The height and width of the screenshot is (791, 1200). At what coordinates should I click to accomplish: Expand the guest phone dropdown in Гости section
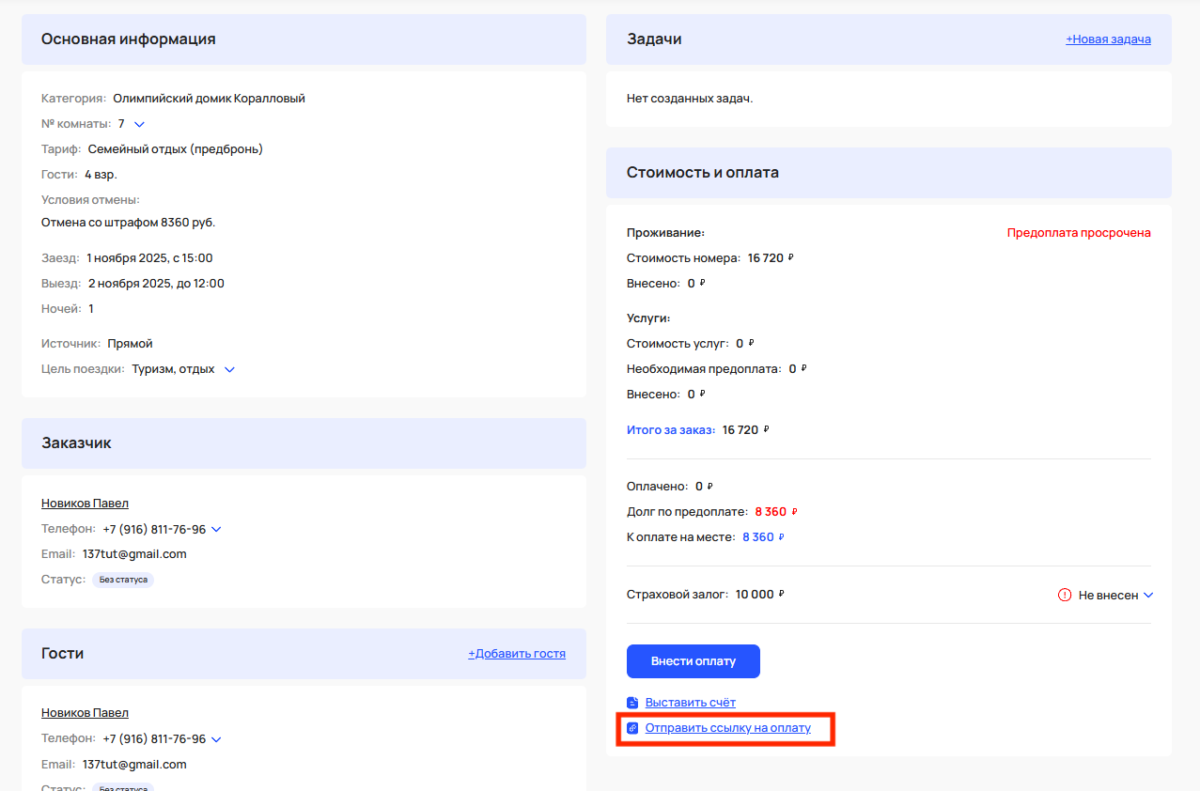217,738
